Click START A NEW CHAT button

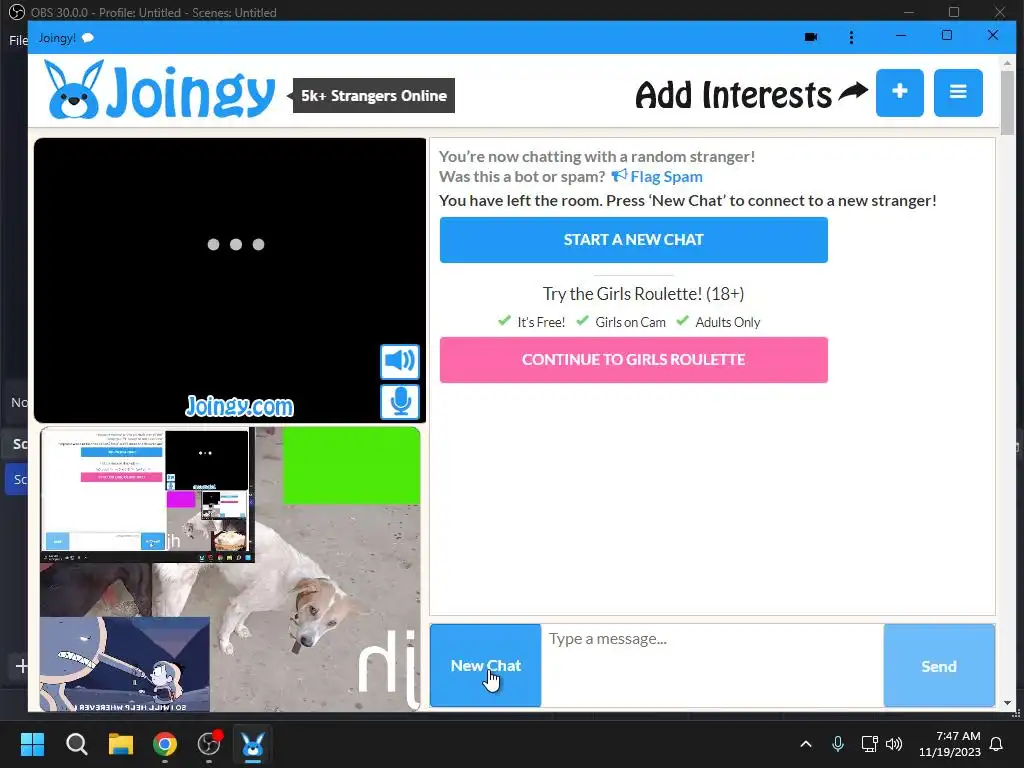tap(633, 240)
